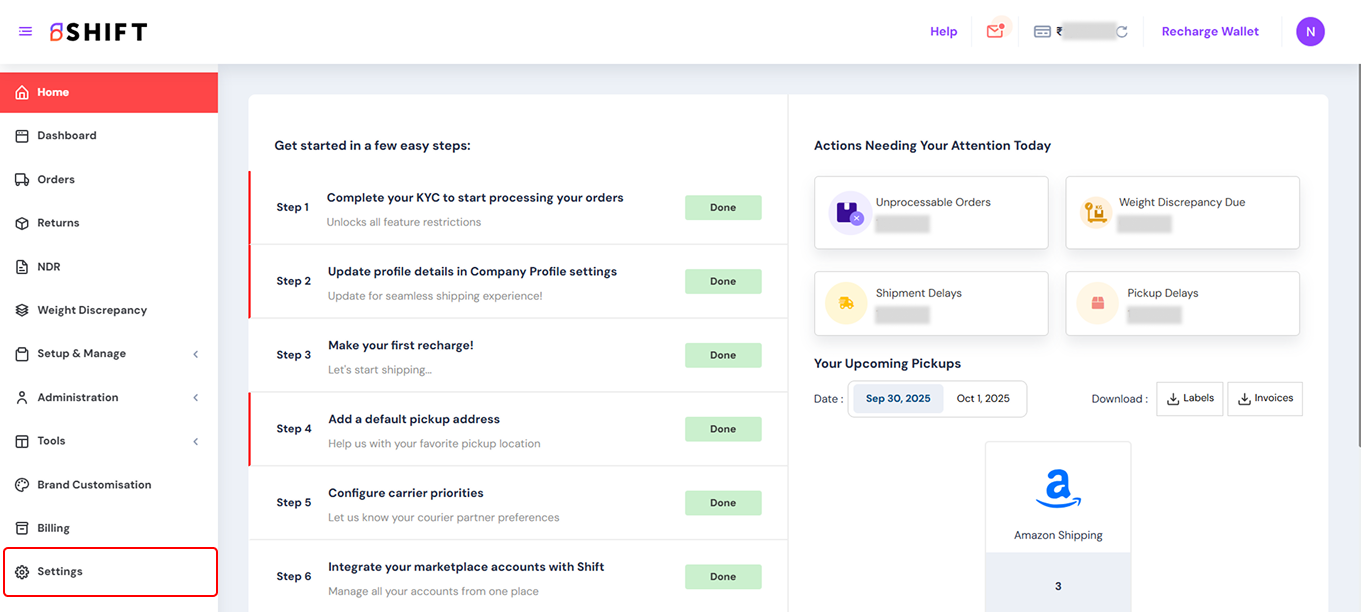Open the Help link in header
This screenshot has width=1361, height=612.
coord(943,32)
